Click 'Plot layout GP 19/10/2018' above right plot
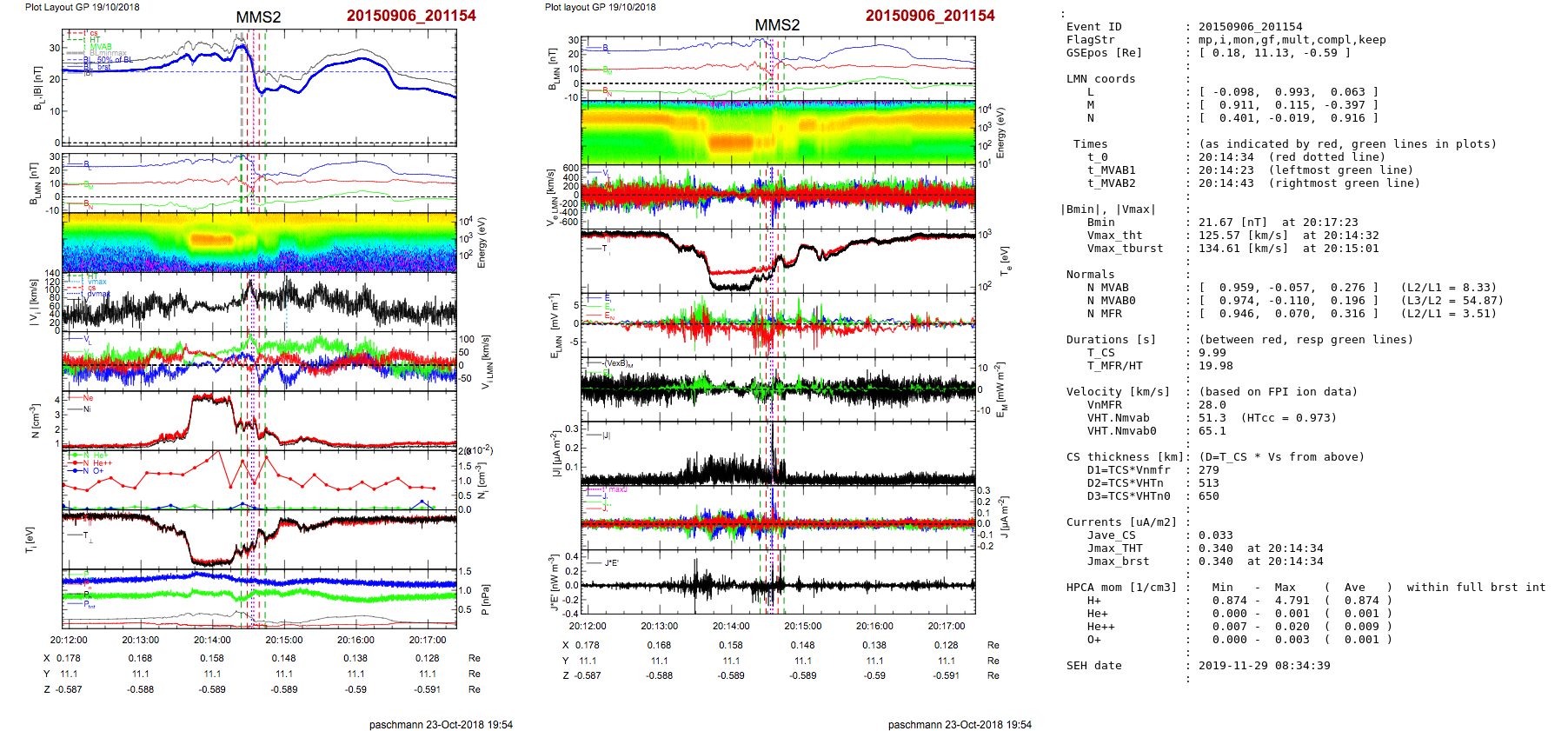This screenshot has width=1568, height=731. [600, 7]
